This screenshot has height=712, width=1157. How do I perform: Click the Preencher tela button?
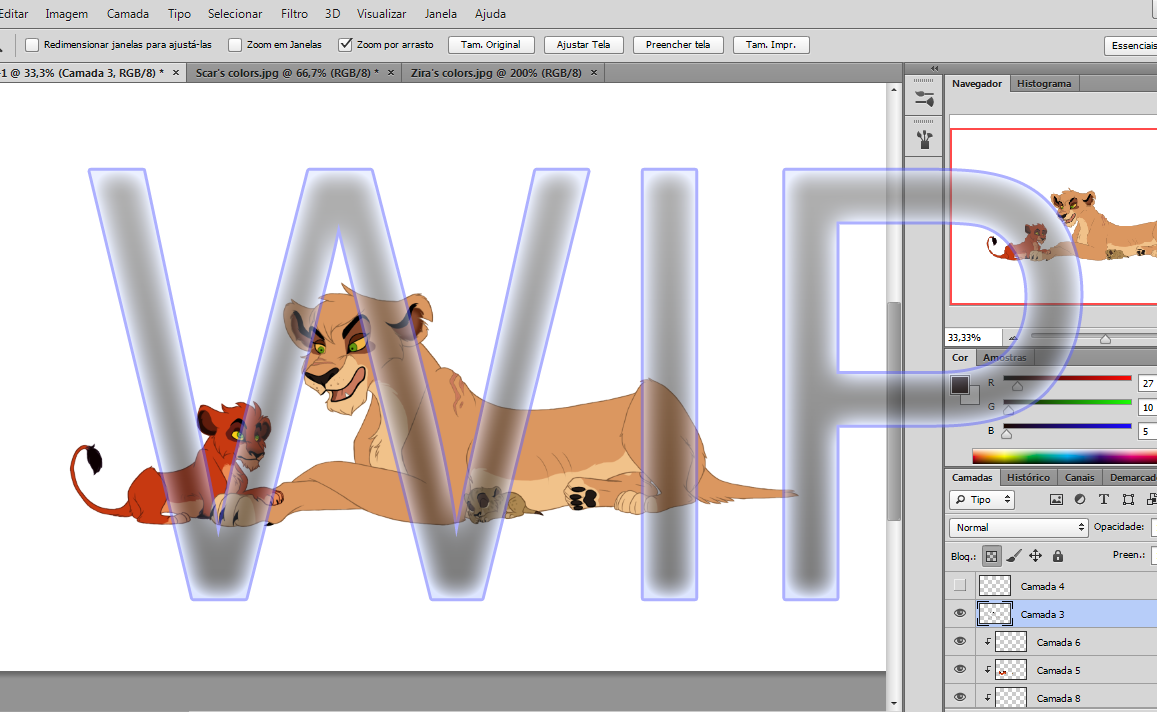point(678,45)
